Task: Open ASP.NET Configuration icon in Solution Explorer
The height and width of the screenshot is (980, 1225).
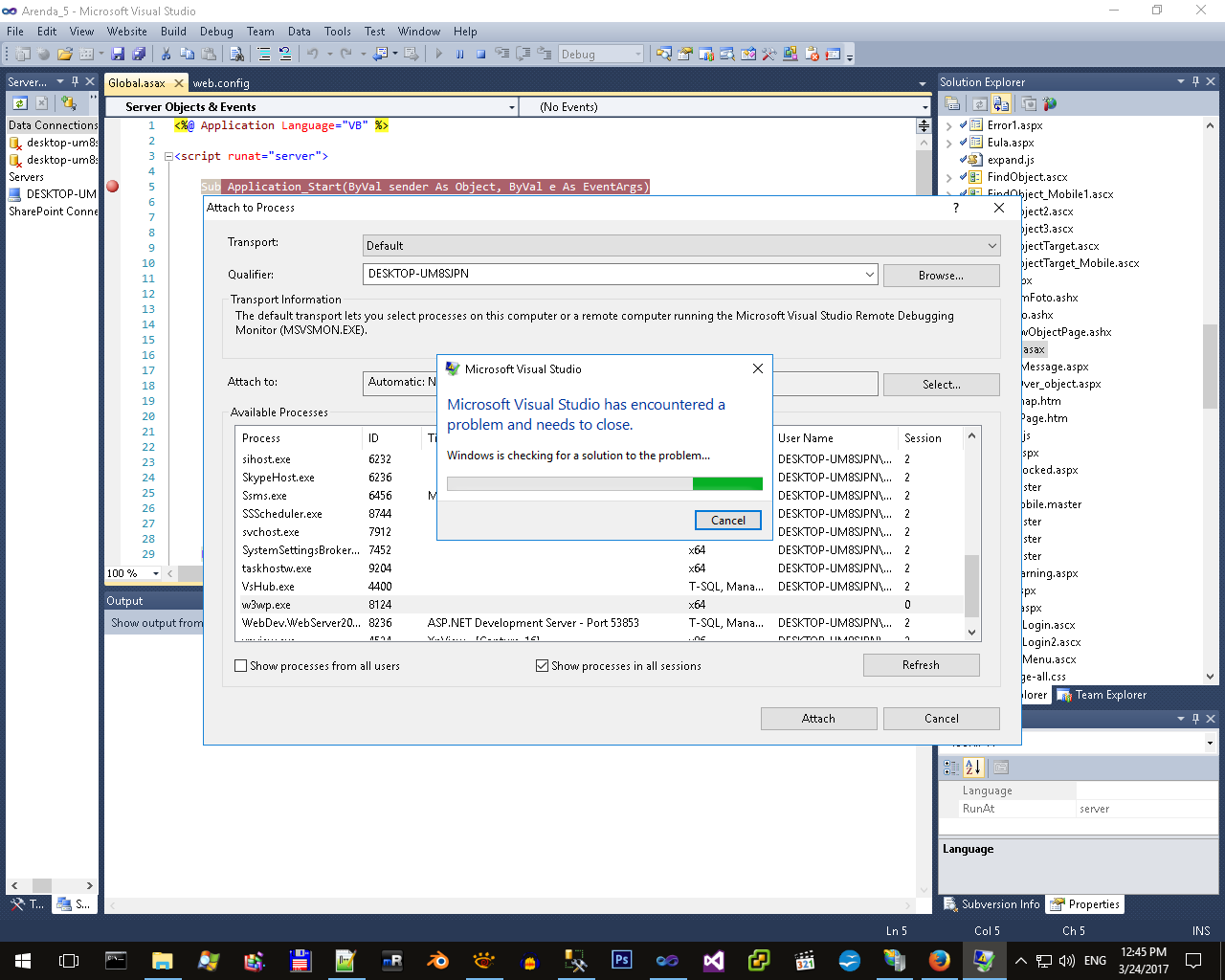Action: tap(1050, 103)
